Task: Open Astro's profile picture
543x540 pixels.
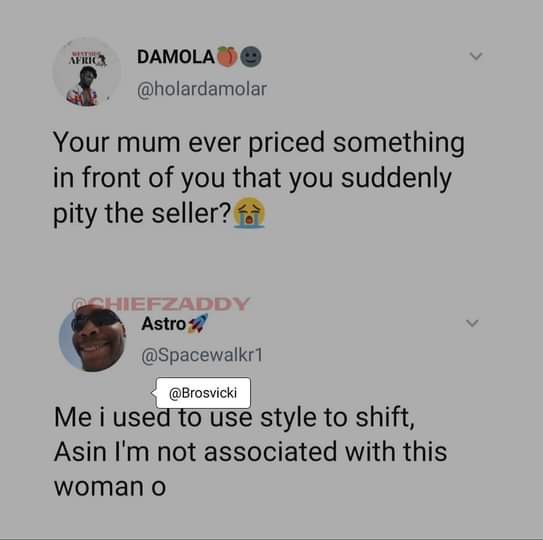Action: (x=92, y=338)
